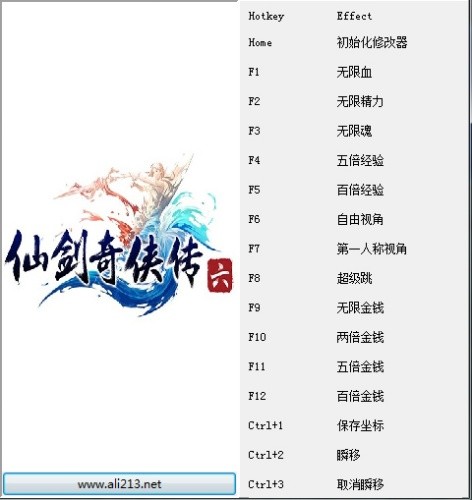472x500 pixels.
Task: Select the F2 无限精力 entry
Action: click(x=354, y=101)
